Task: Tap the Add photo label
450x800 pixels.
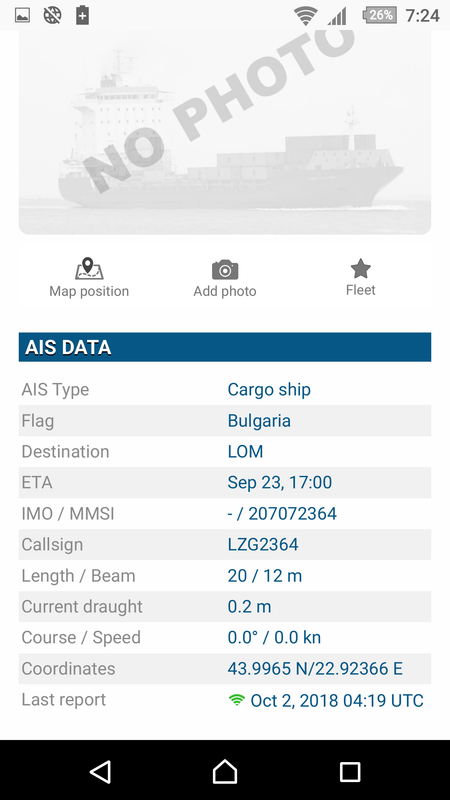Action: coord(225,291)
